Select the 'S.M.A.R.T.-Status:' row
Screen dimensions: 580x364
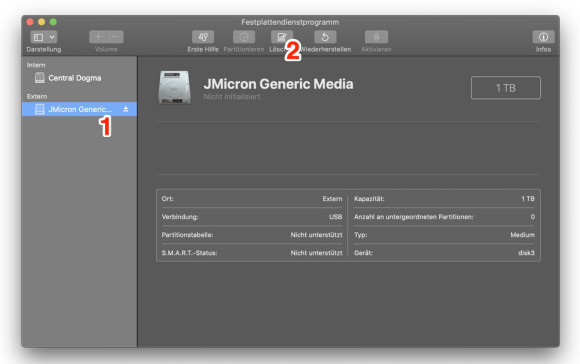pos(252,253)
